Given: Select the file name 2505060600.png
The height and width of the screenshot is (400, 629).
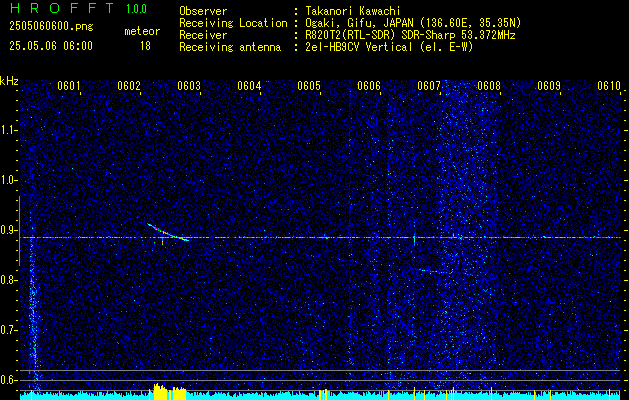Looking at the screenshot, I should pyautogui.click(x=51, y=27).
